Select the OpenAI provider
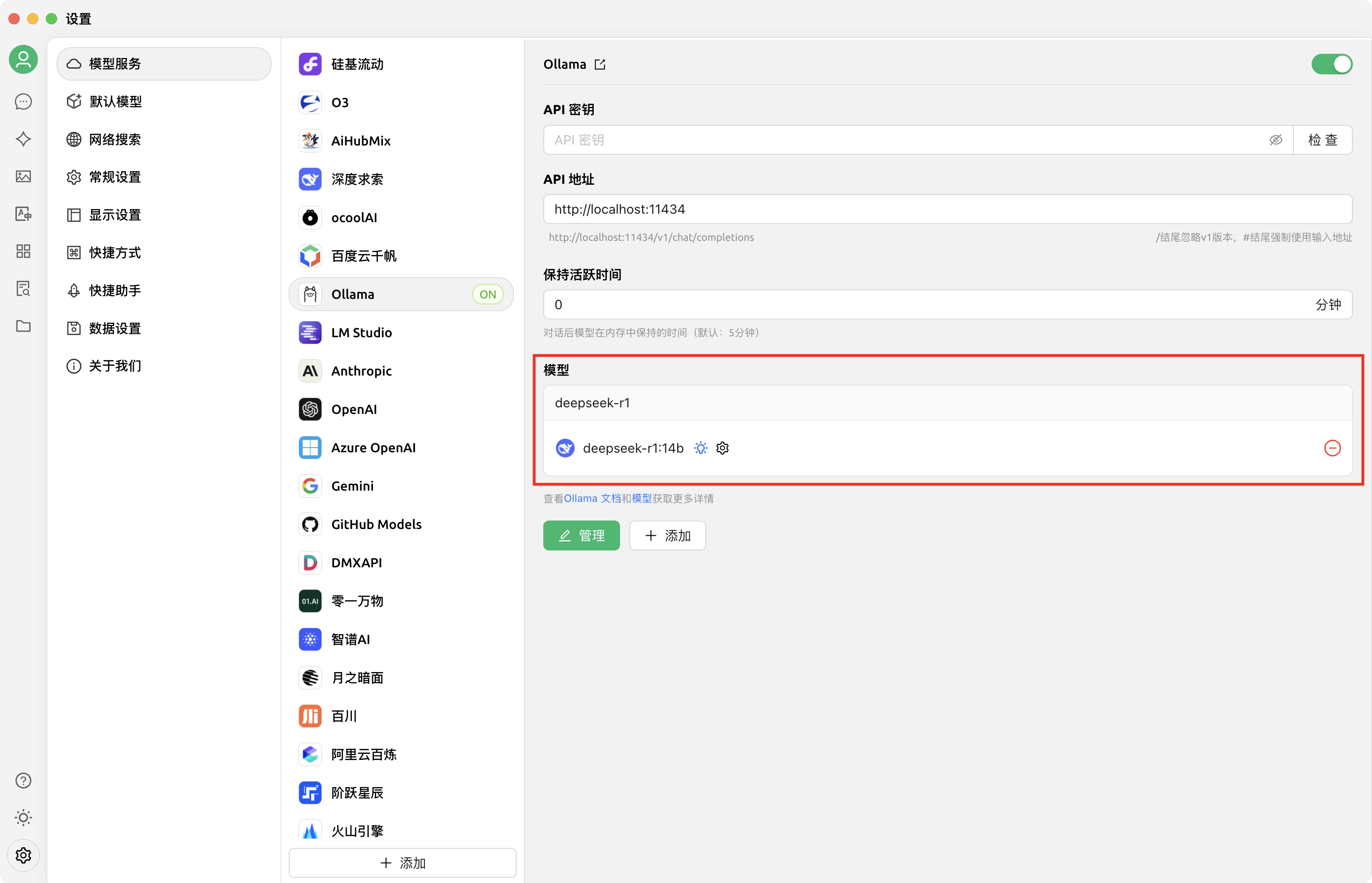 click(401, 409)
